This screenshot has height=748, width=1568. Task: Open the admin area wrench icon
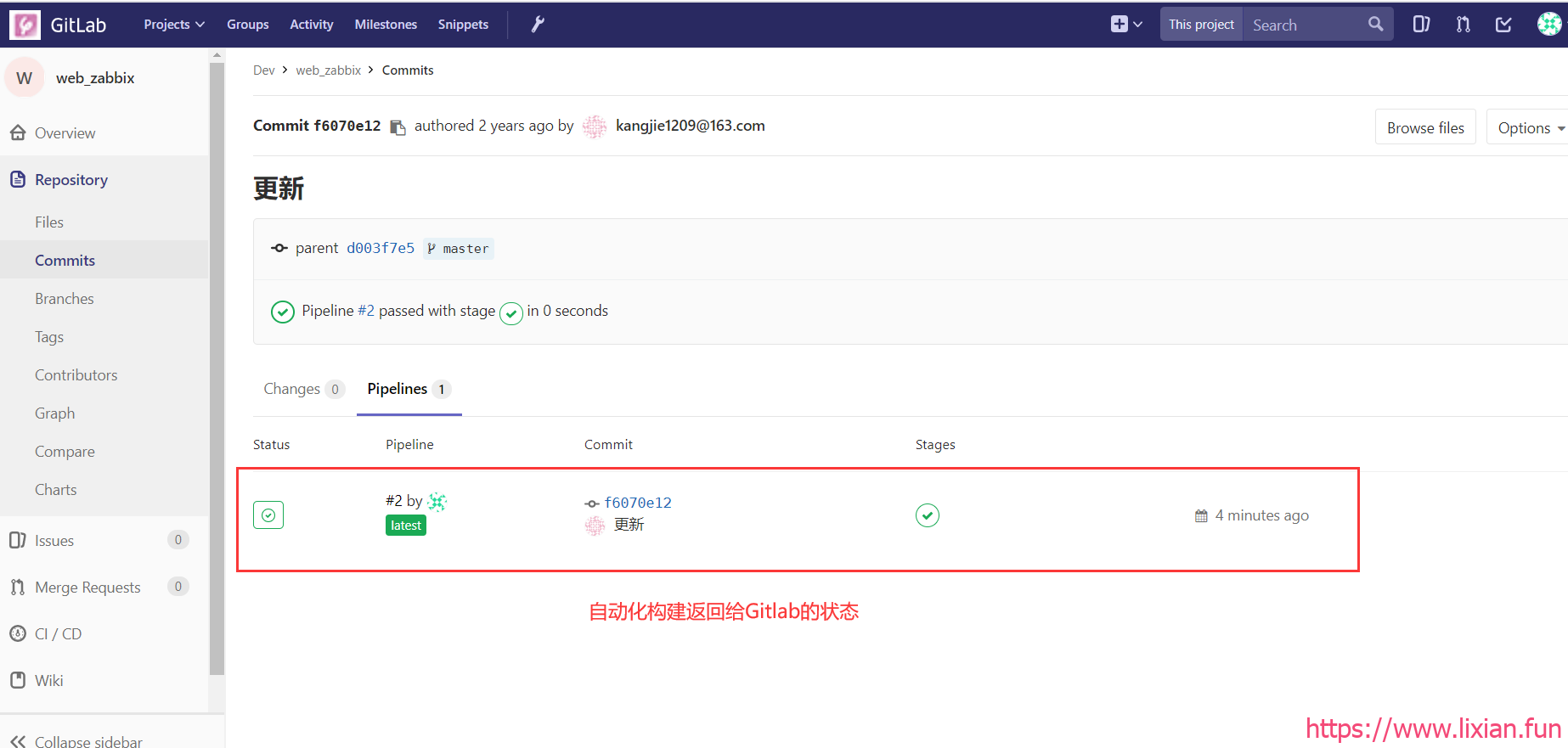538,25
